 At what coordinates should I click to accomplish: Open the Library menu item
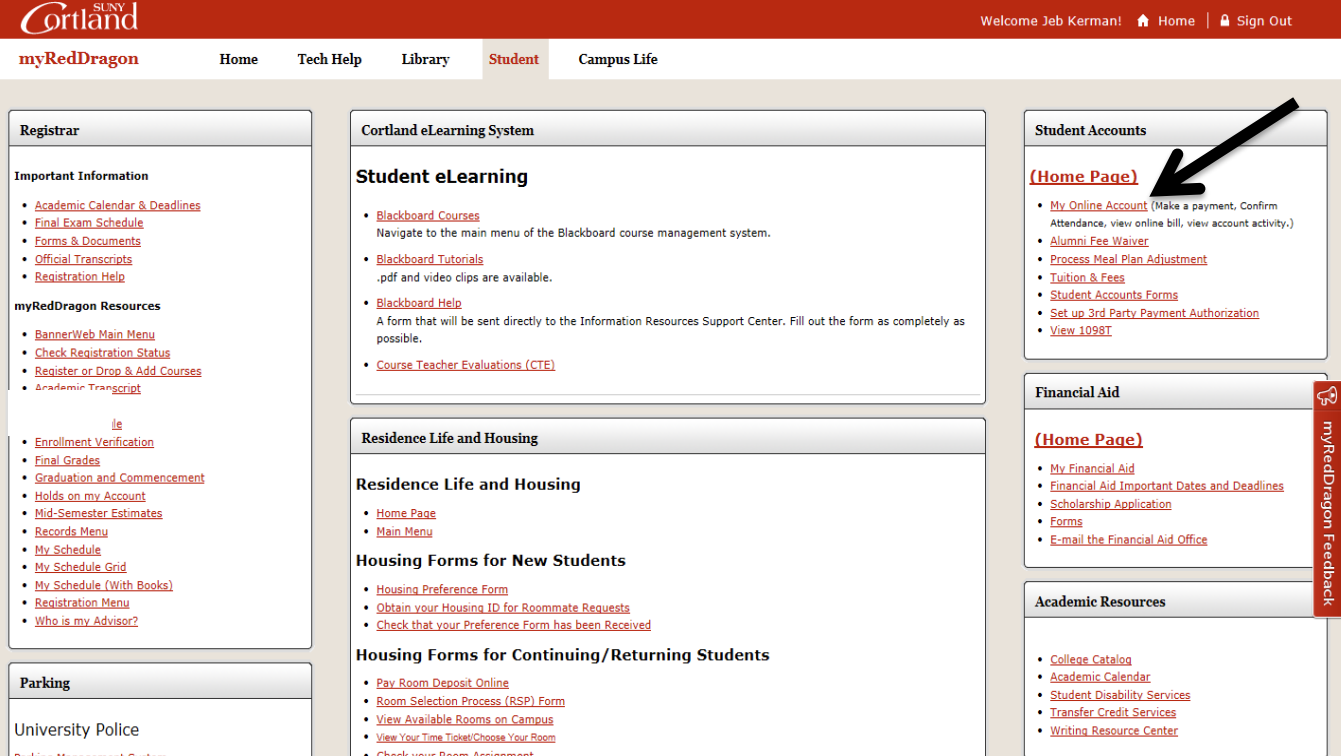tap(424, 59)
